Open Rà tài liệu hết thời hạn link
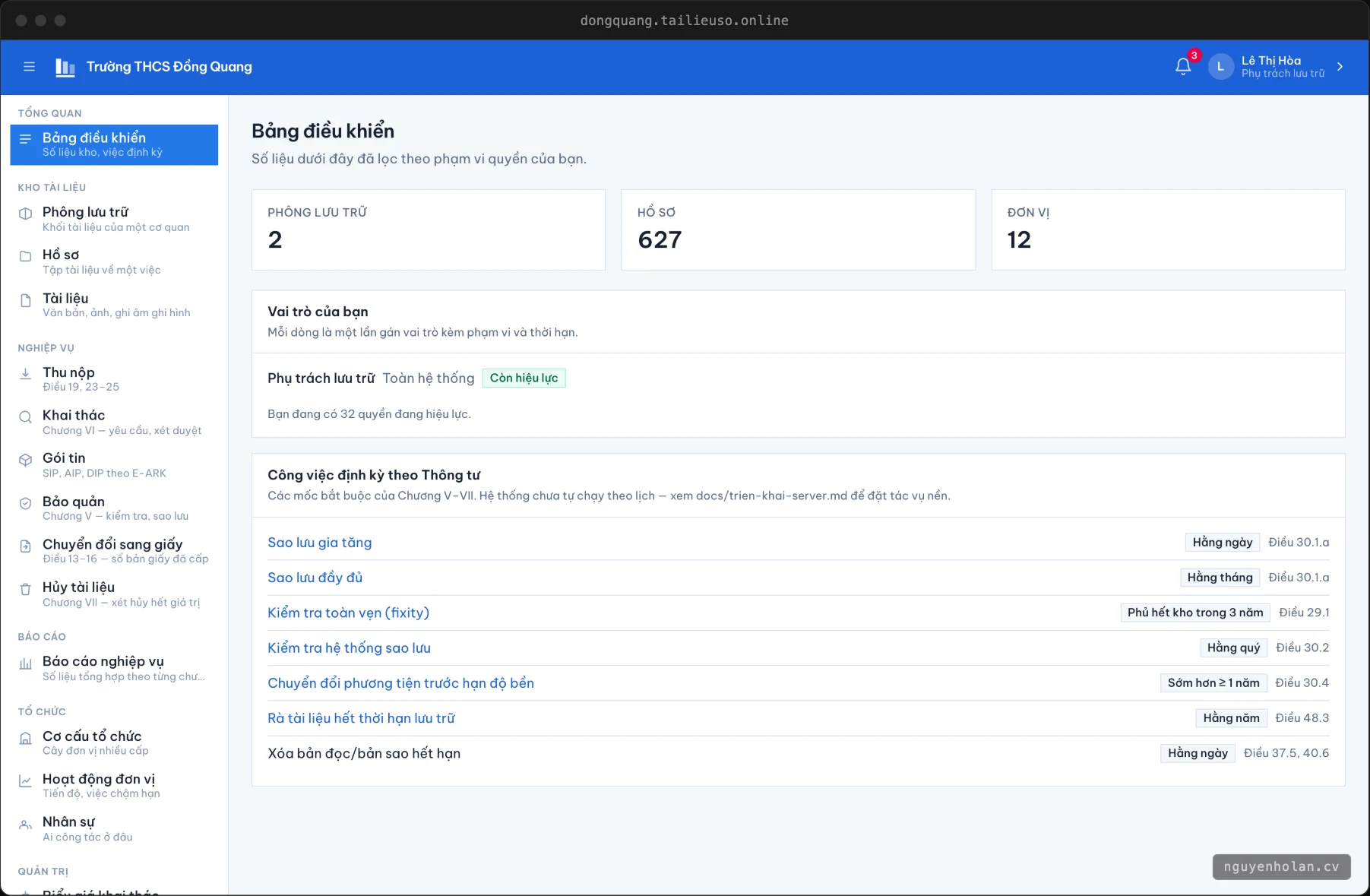1370x896 pixels. (362, 718)
